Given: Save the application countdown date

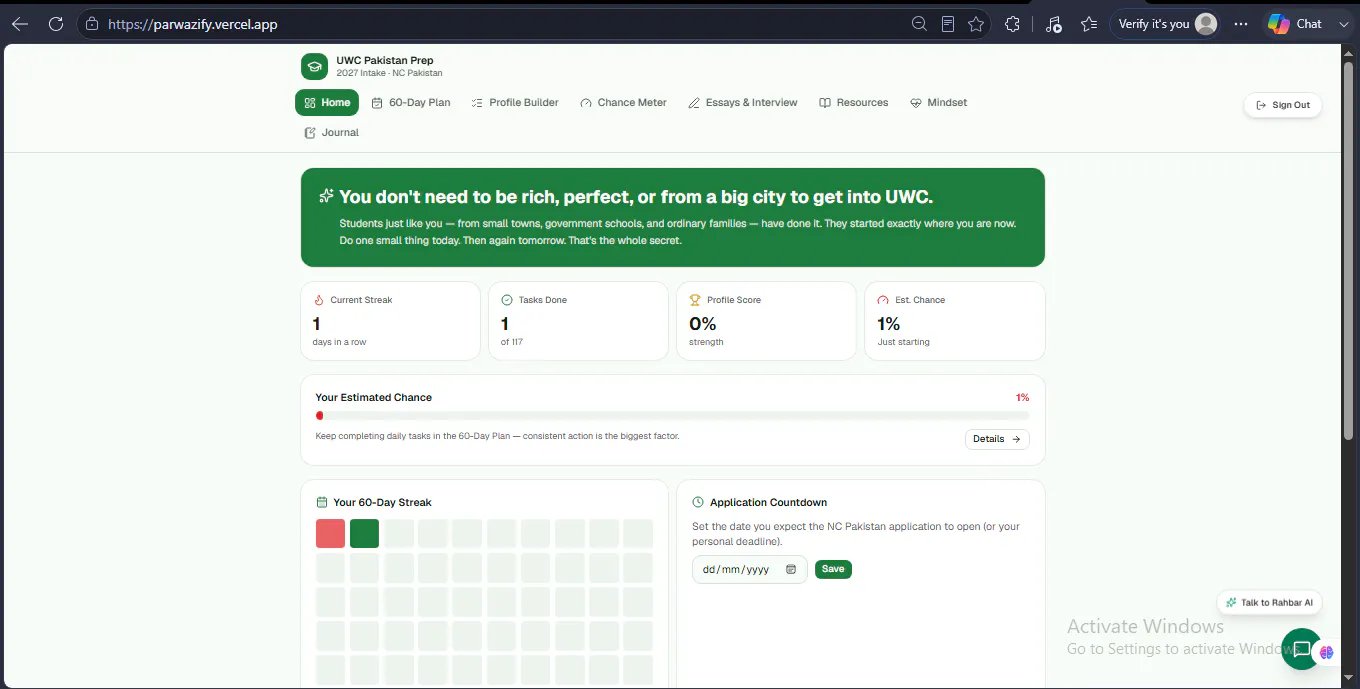Looking at the screenshot, I should (833, 569).
